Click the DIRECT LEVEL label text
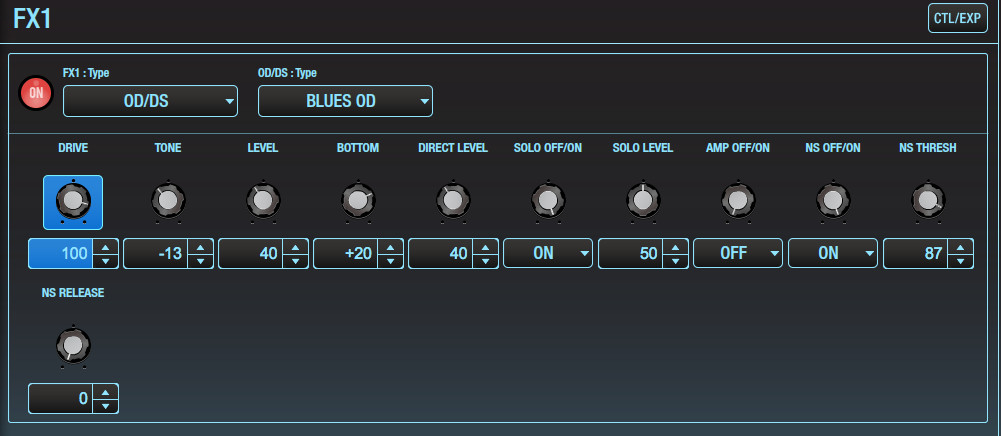Viewport: 1001px width, 436px height. (453, 148)
